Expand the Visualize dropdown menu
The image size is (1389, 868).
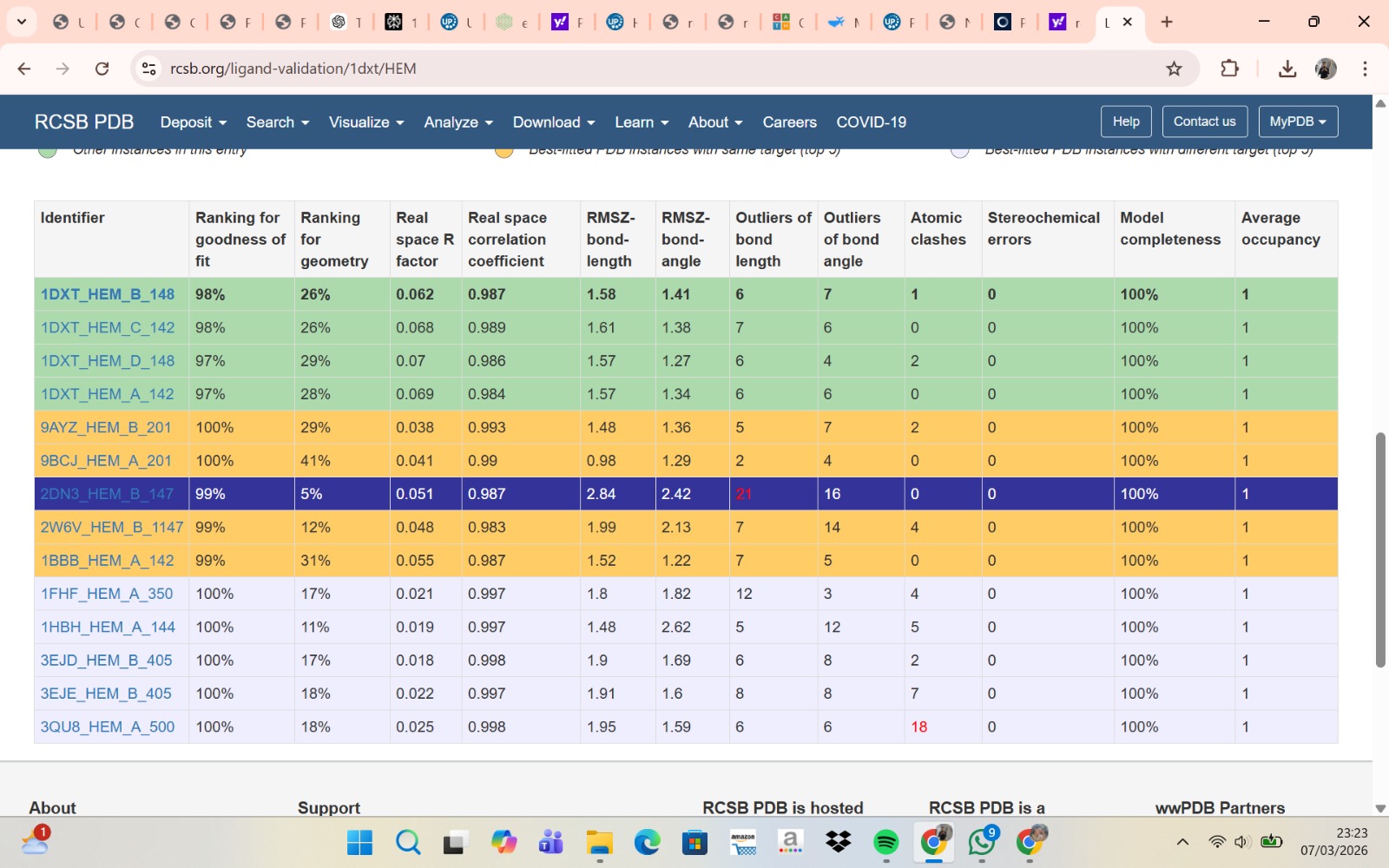pos(365,122)
